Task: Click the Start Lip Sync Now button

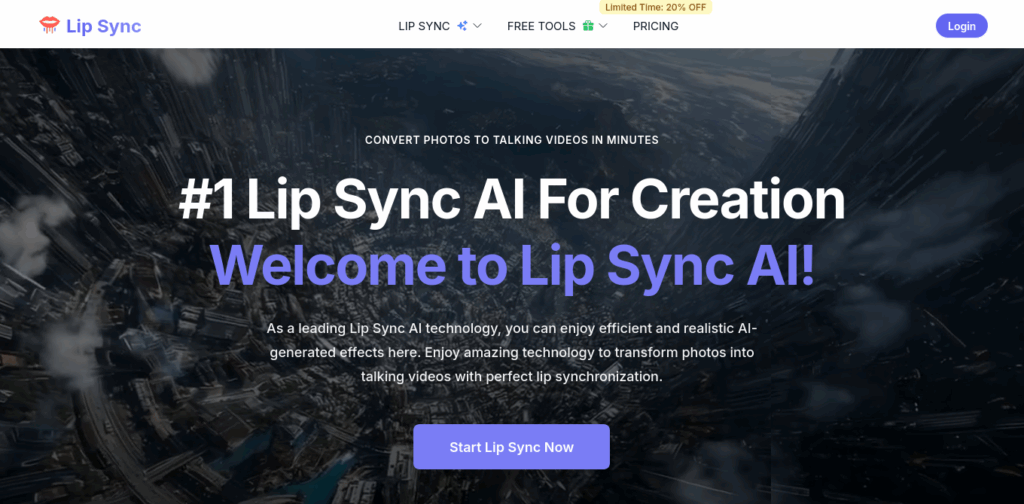Action: point(511,447)
